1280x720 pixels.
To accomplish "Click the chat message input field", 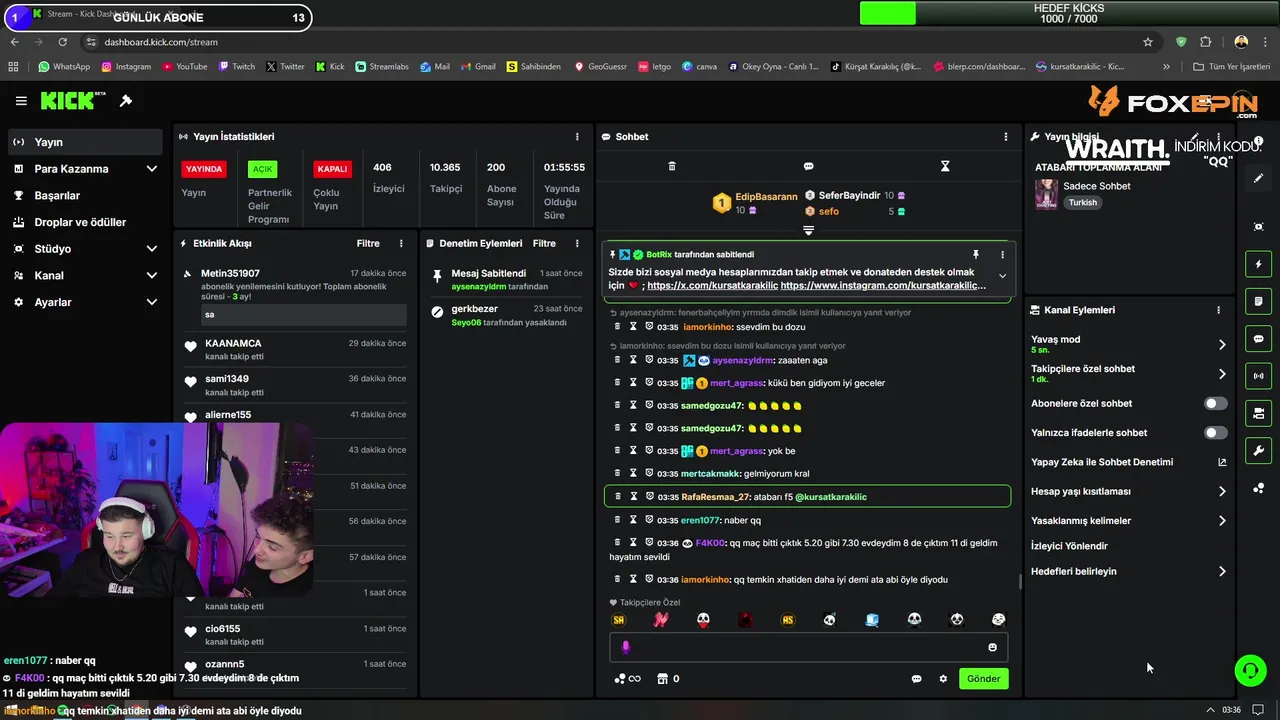I will (808, 647).
